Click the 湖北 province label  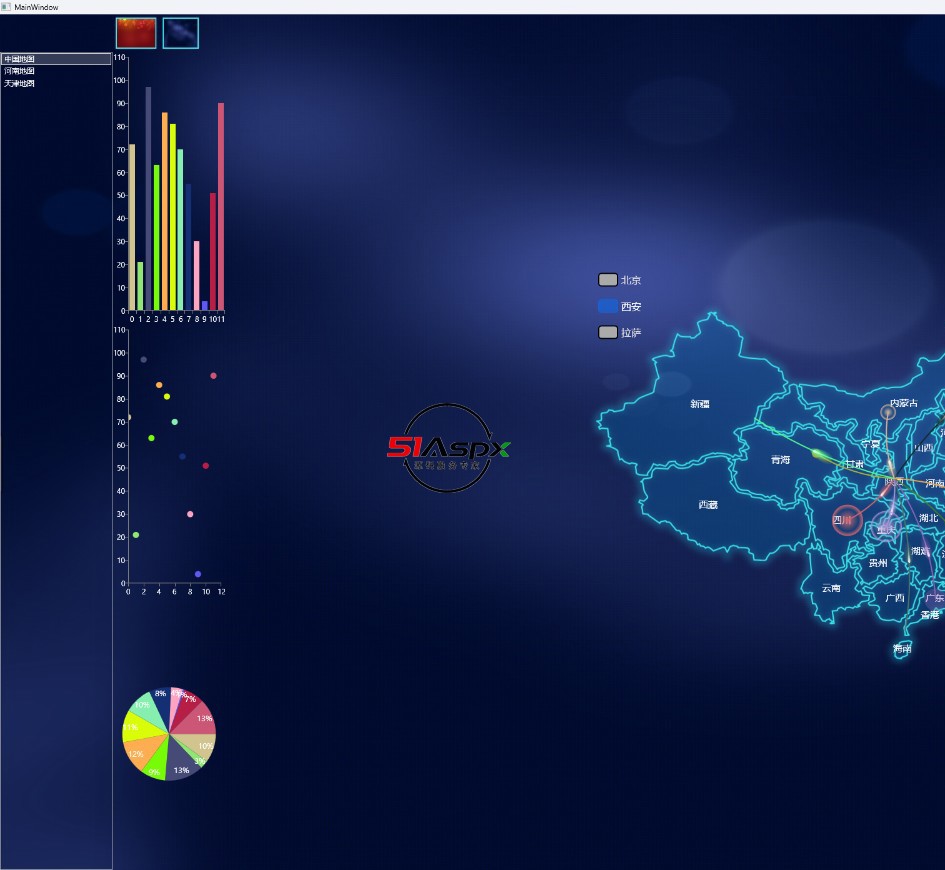[x=929, y=518]
